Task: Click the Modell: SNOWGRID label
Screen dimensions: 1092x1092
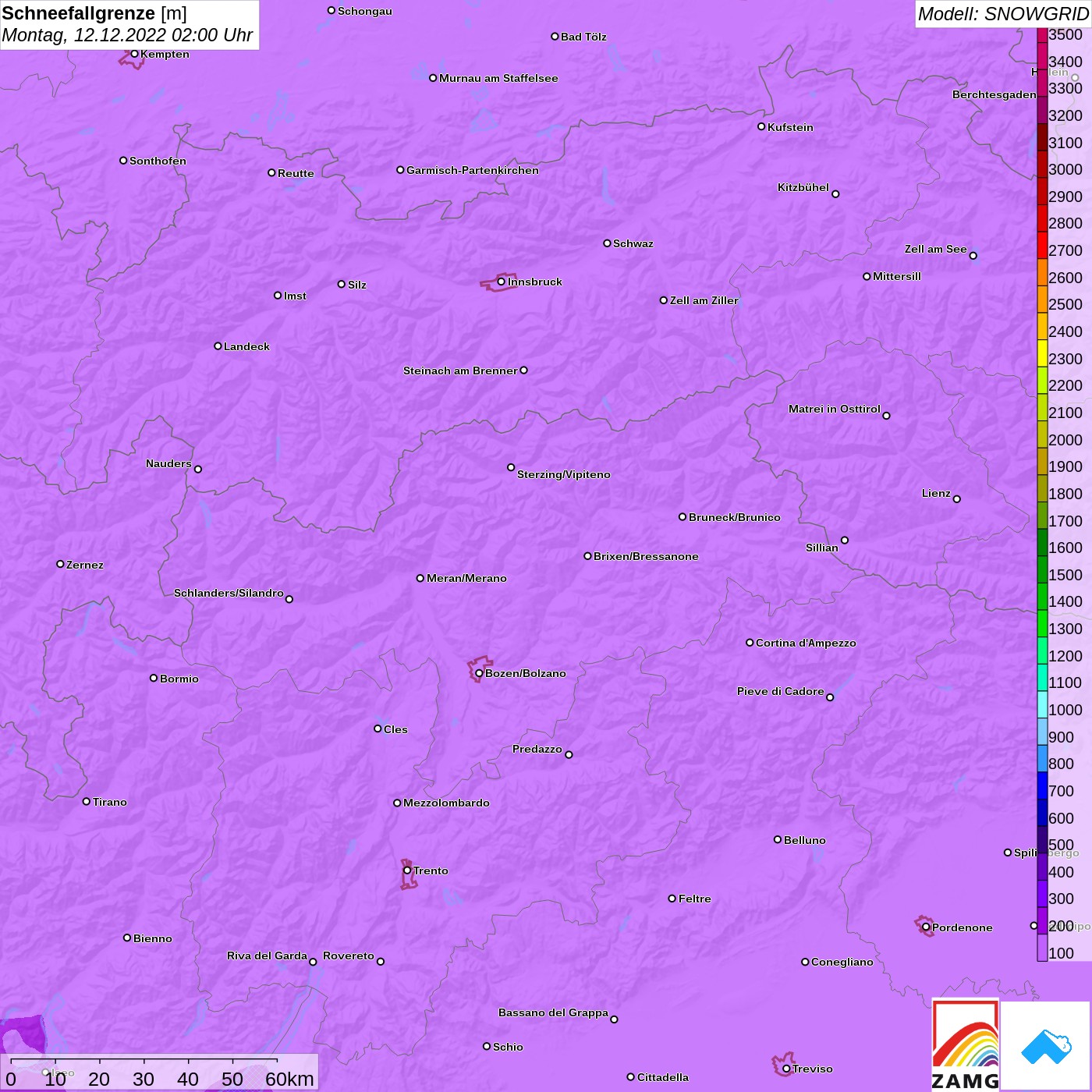Action: coord(1003,14)
